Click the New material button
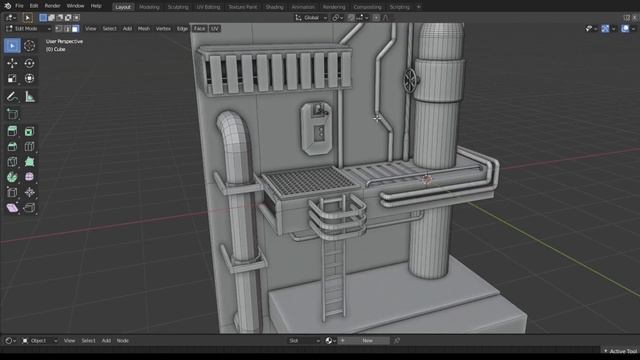The width and height of the screenshot is (640, 360). point(367,340)
